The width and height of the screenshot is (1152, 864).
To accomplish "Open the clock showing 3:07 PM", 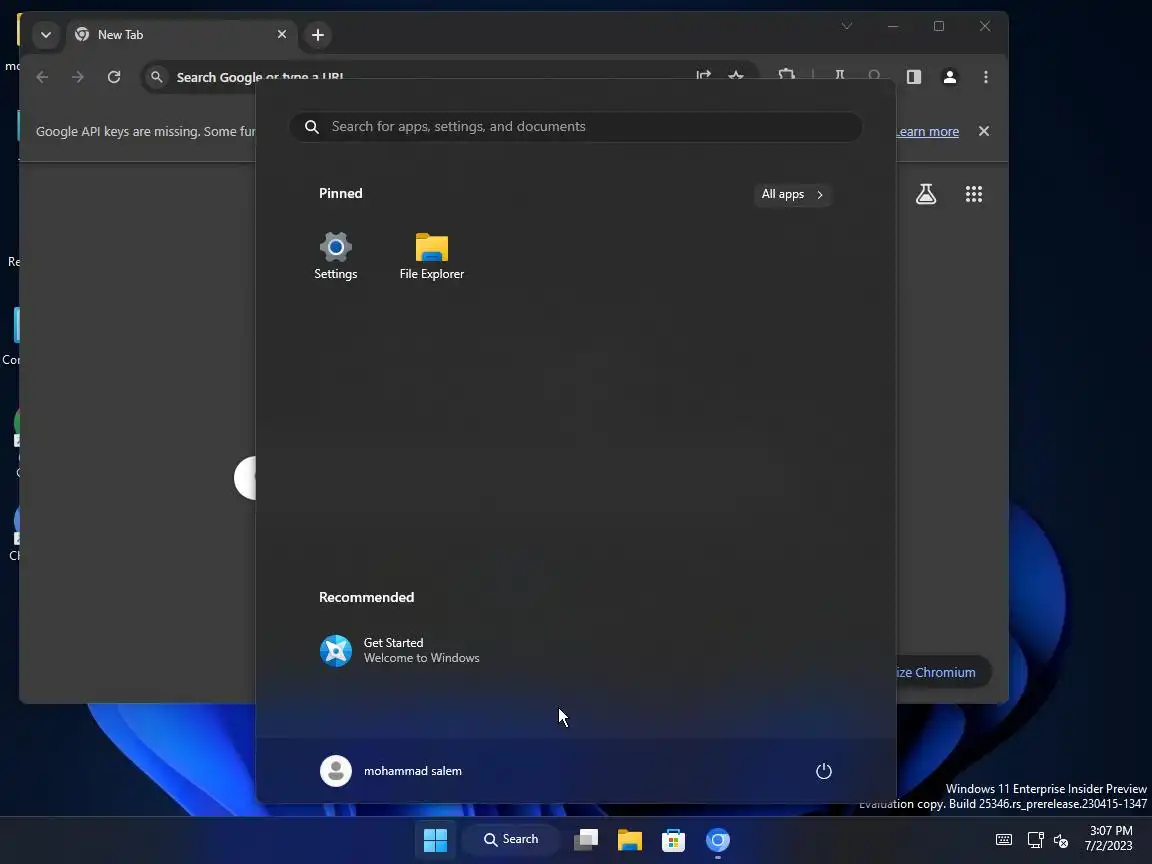I will [x=1109, y=838].
